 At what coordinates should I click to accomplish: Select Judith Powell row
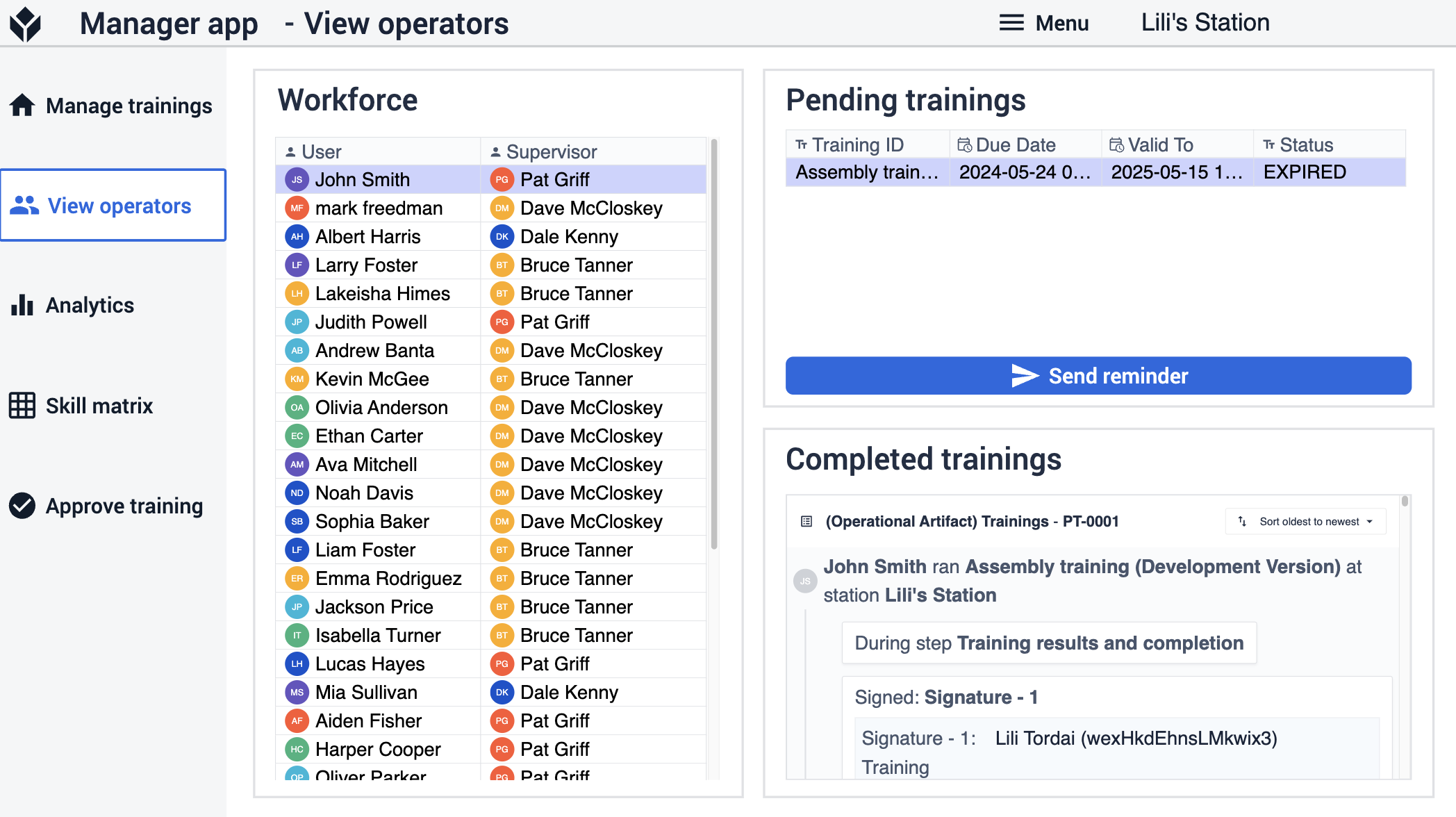490,322
